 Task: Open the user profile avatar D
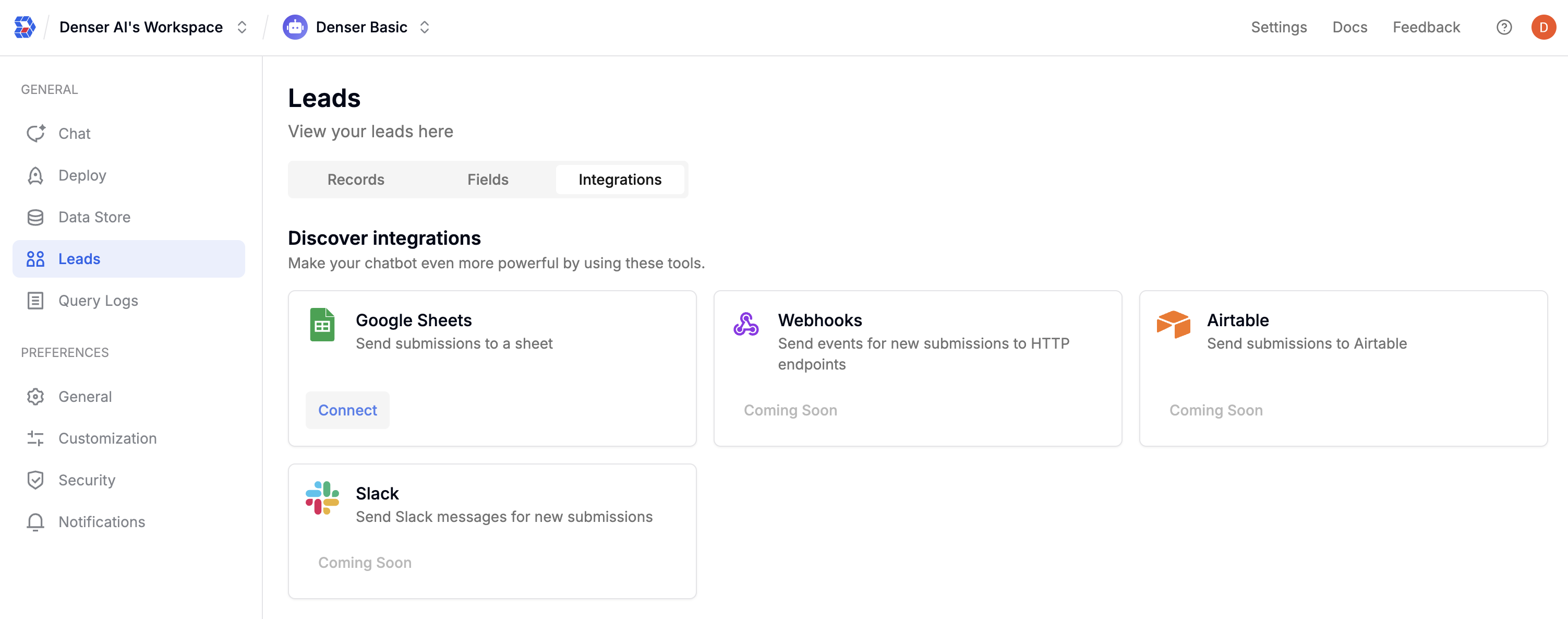pyautogui.click(x=1543, y=28)
